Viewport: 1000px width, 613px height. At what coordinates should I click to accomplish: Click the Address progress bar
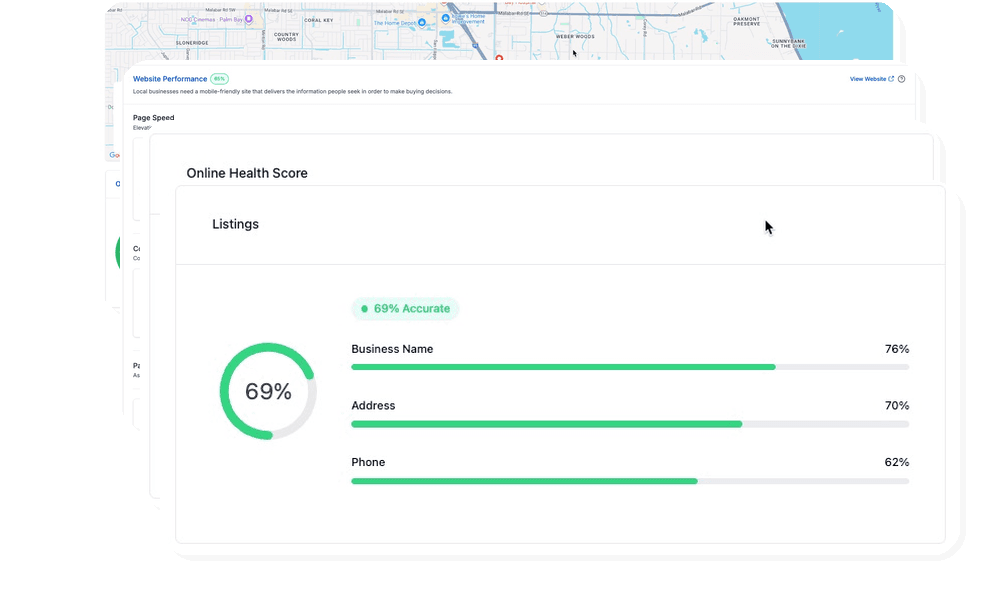(630, 424)
